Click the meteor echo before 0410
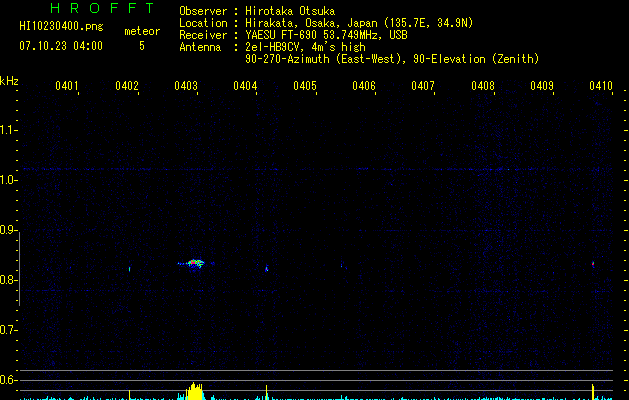The height and width of the screenshot is (400, 629). 593,264
